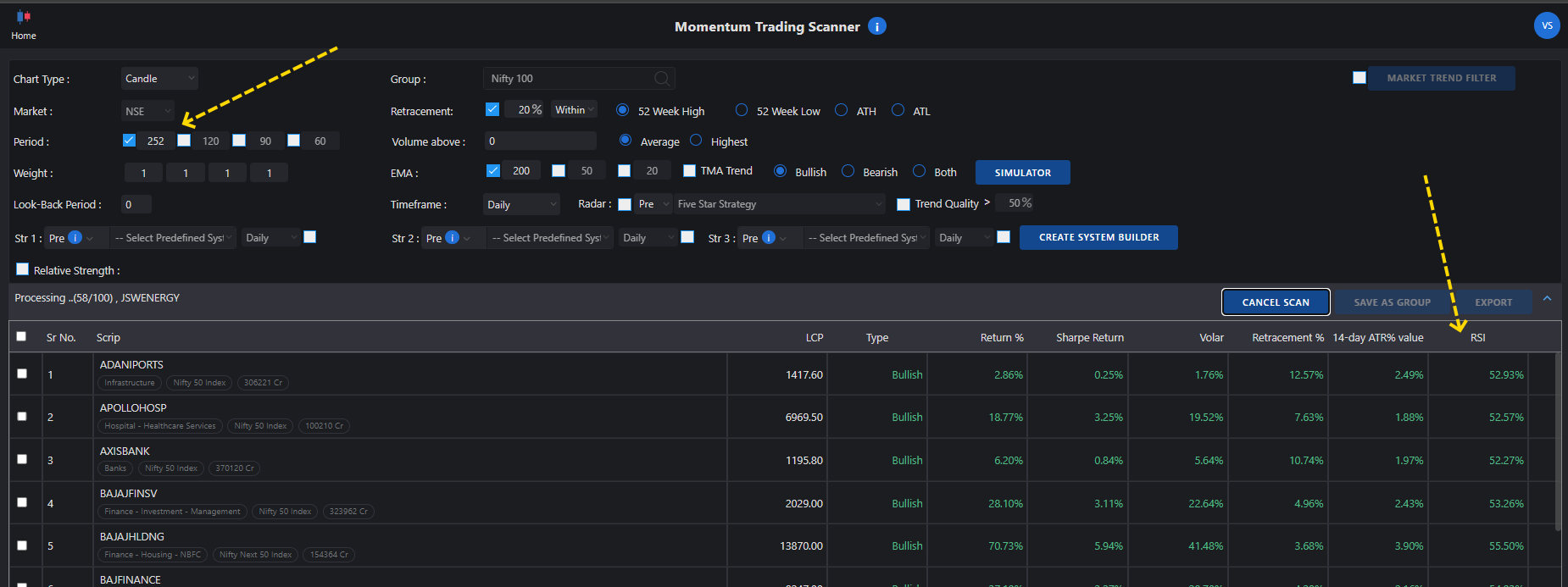Select Bearish trend radio
Viewport: 1568px width, 587px height.
click(x=848, y=171)
